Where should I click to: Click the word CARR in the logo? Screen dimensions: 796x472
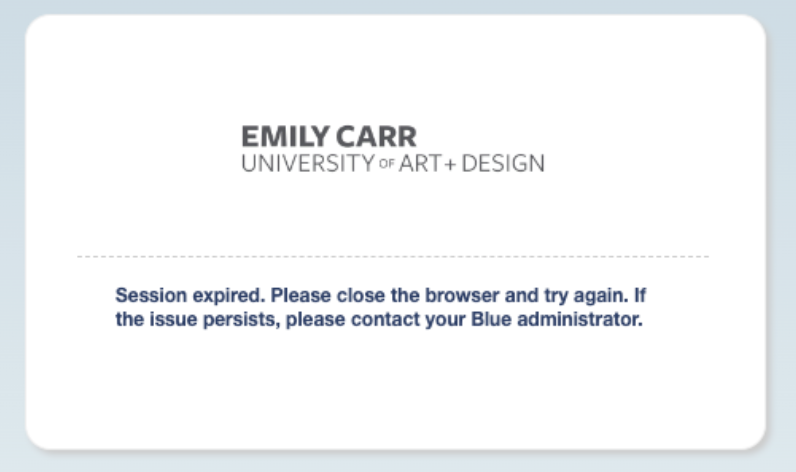pyautogui.click(x=376, y=137)
